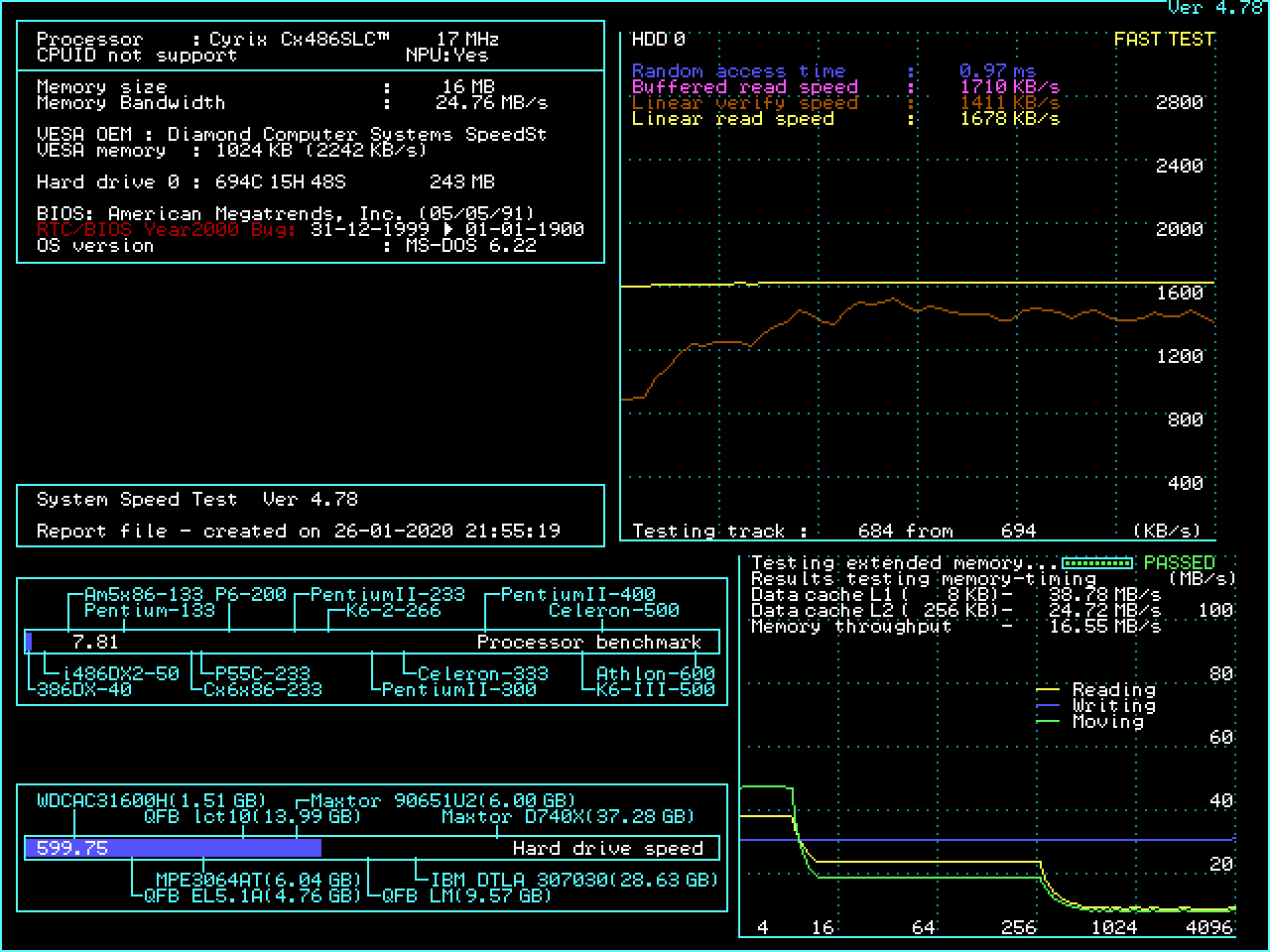Select the 'Maxtor 90651U2(6.00 GB)' drive reference
Screen dimensions: 1270x952
pyautogui.click(x=444, y=801)
